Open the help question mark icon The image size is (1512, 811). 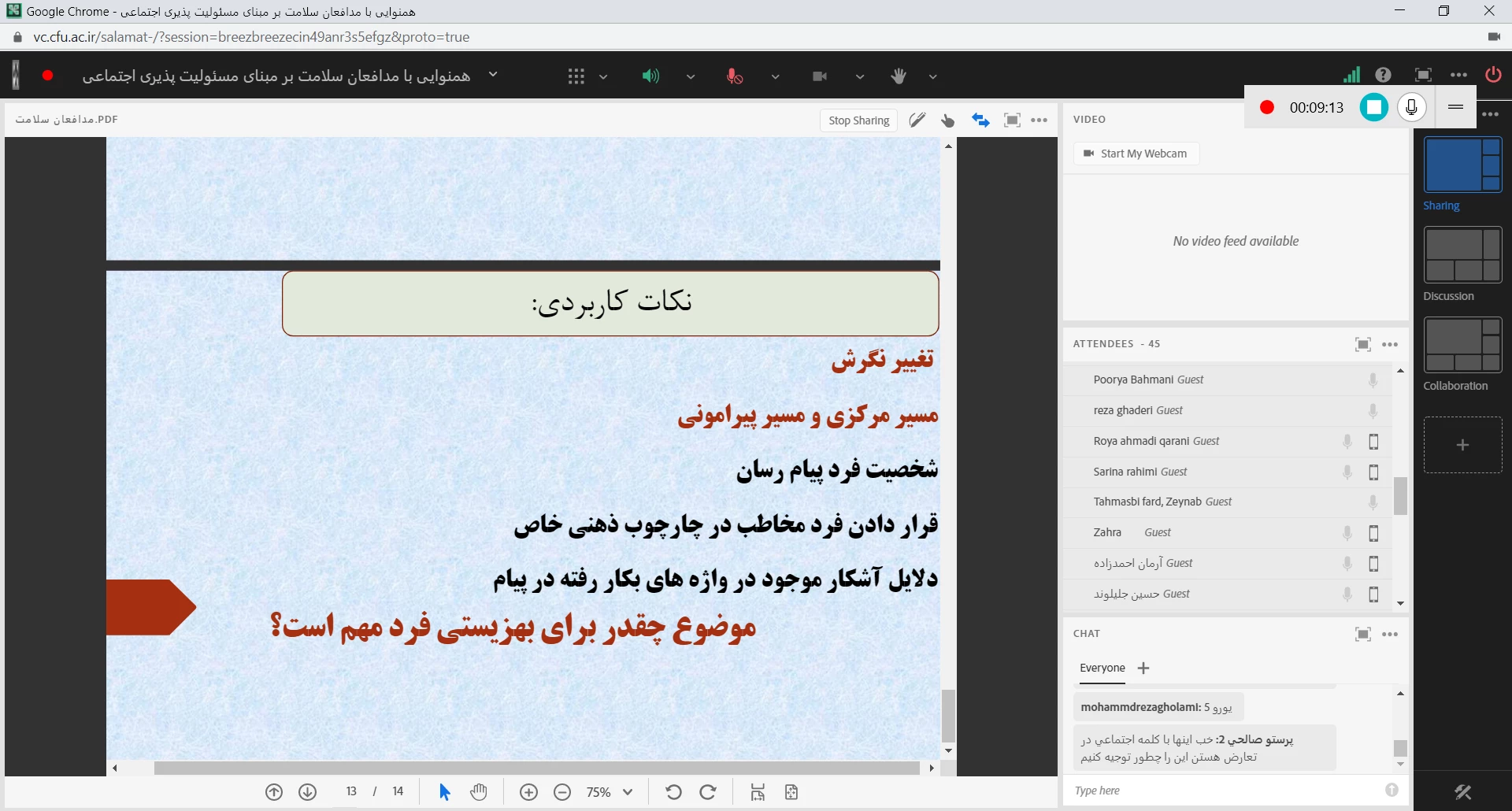[1383, 75]
